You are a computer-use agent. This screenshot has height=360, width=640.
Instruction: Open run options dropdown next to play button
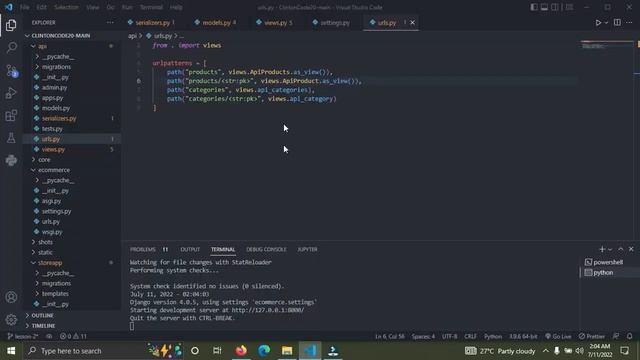606,23
